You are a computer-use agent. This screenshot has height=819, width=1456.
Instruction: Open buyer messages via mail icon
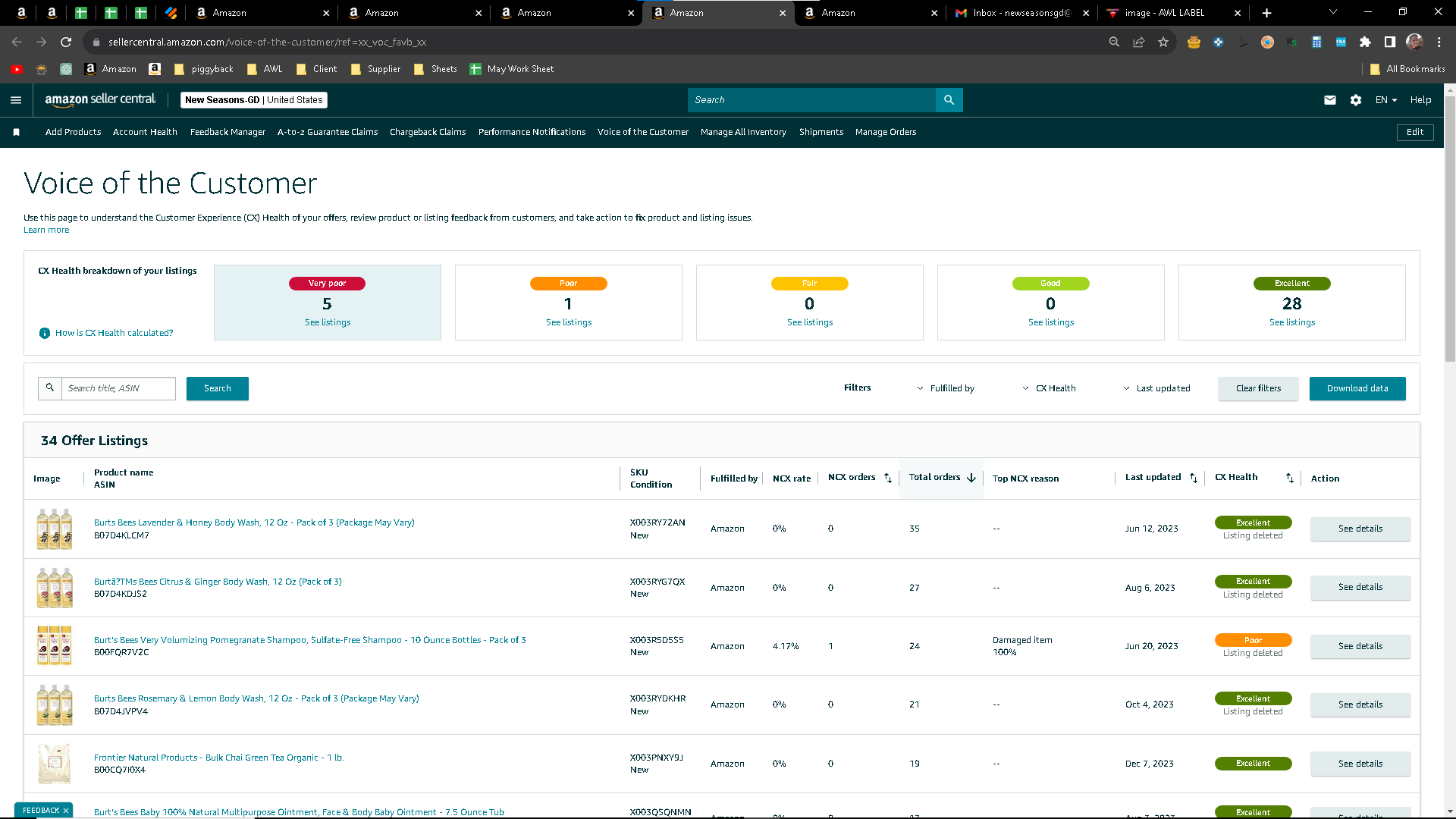pyautogui.click(x=1330, y=100)
